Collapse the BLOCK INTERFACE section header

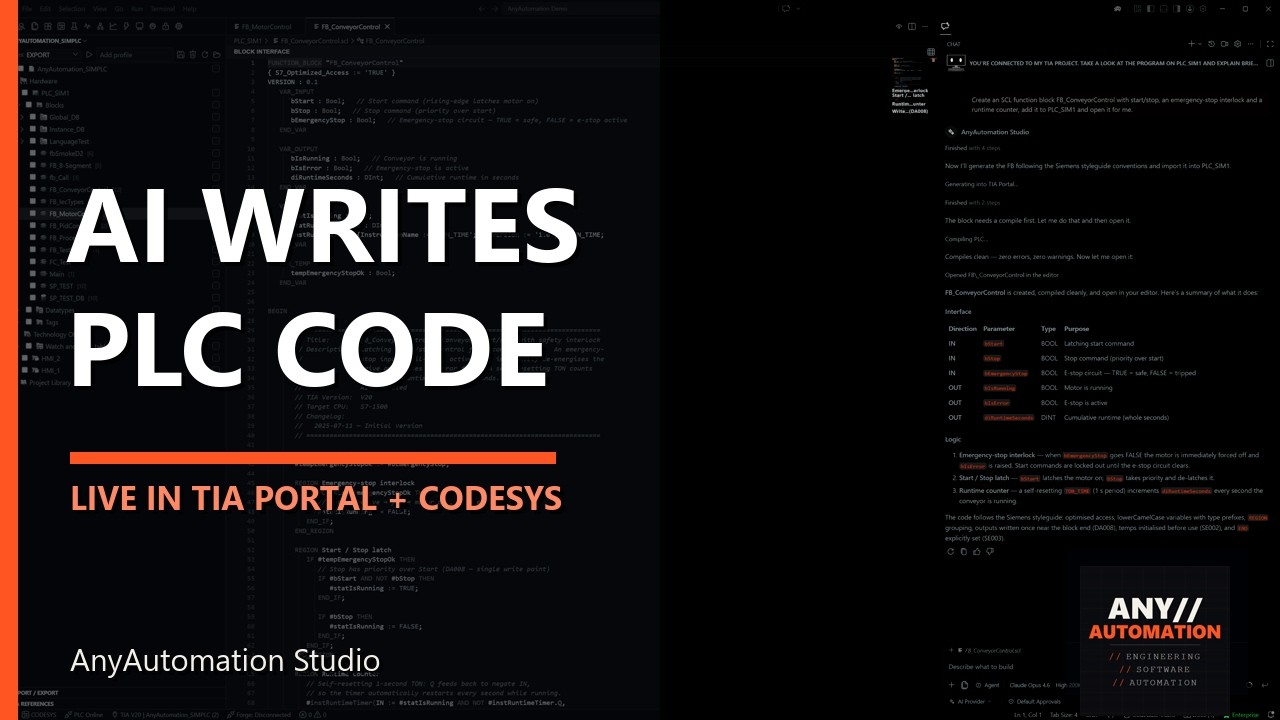coord(262,51)
